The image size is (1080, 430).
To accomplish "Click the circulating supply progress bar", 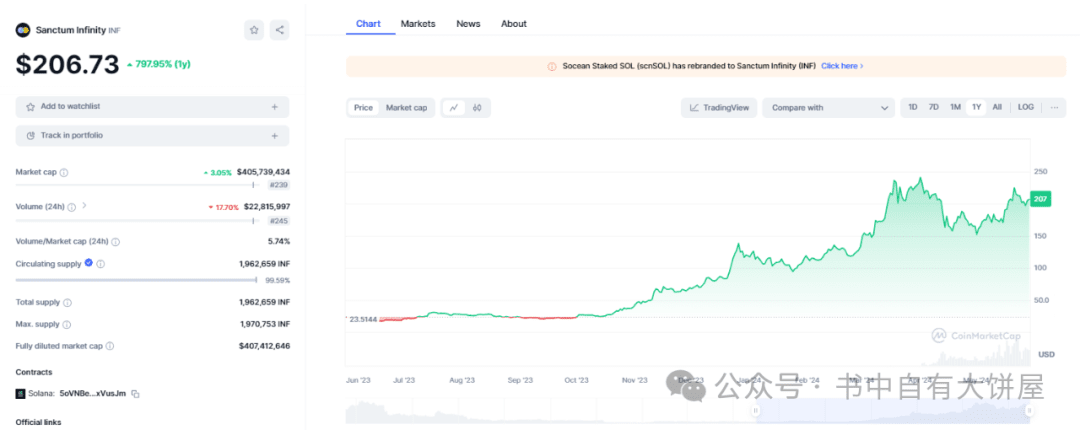I will click(x=136, y=280).
